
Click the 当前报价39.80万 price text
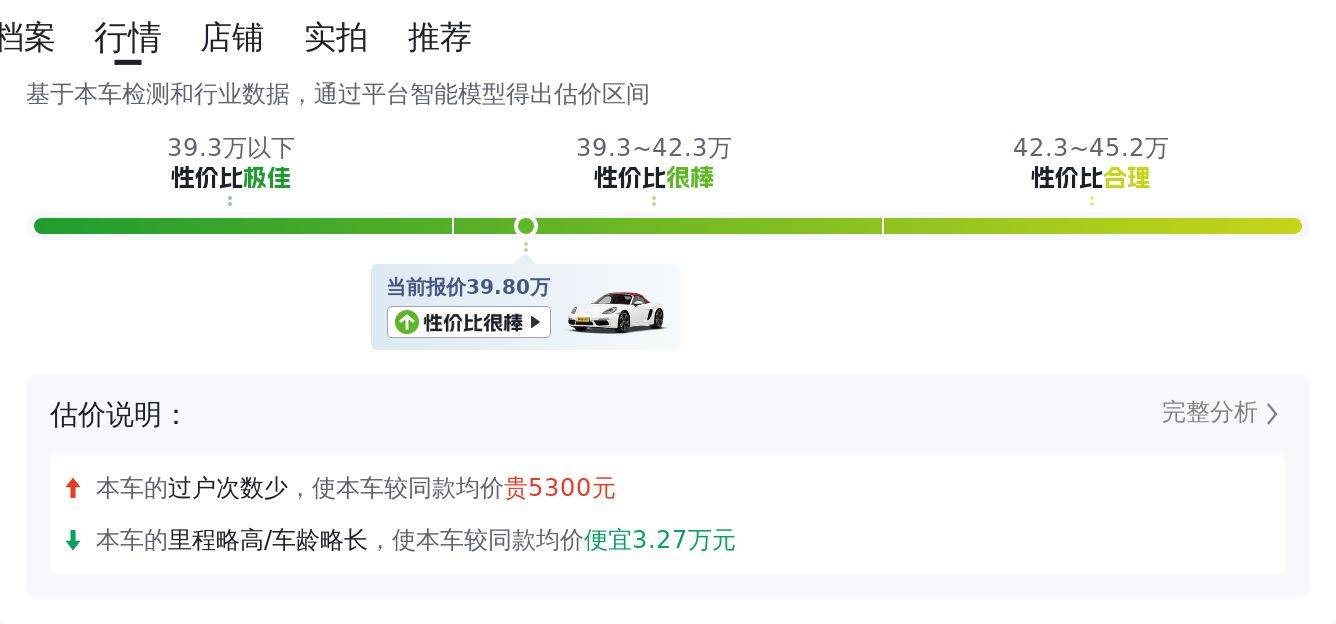468,287
